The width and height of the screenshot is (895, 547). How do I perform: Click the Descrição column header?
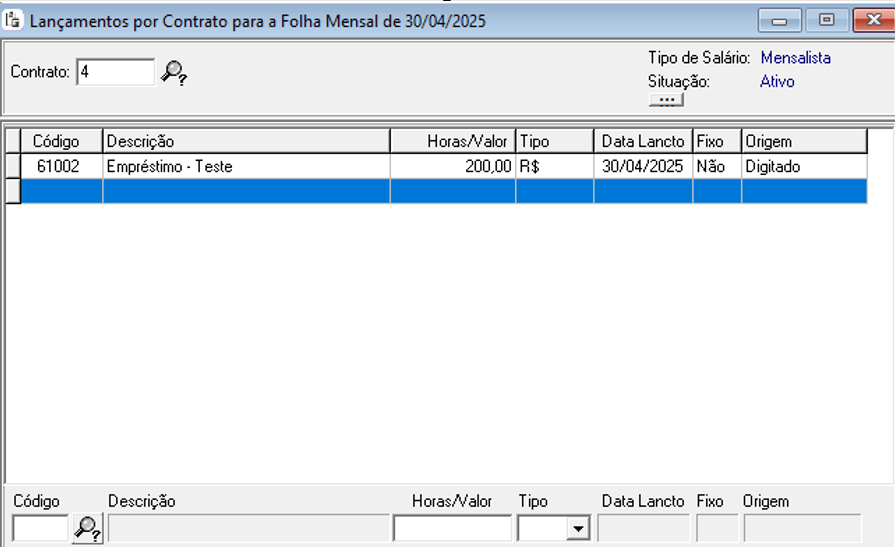[246, 141]
